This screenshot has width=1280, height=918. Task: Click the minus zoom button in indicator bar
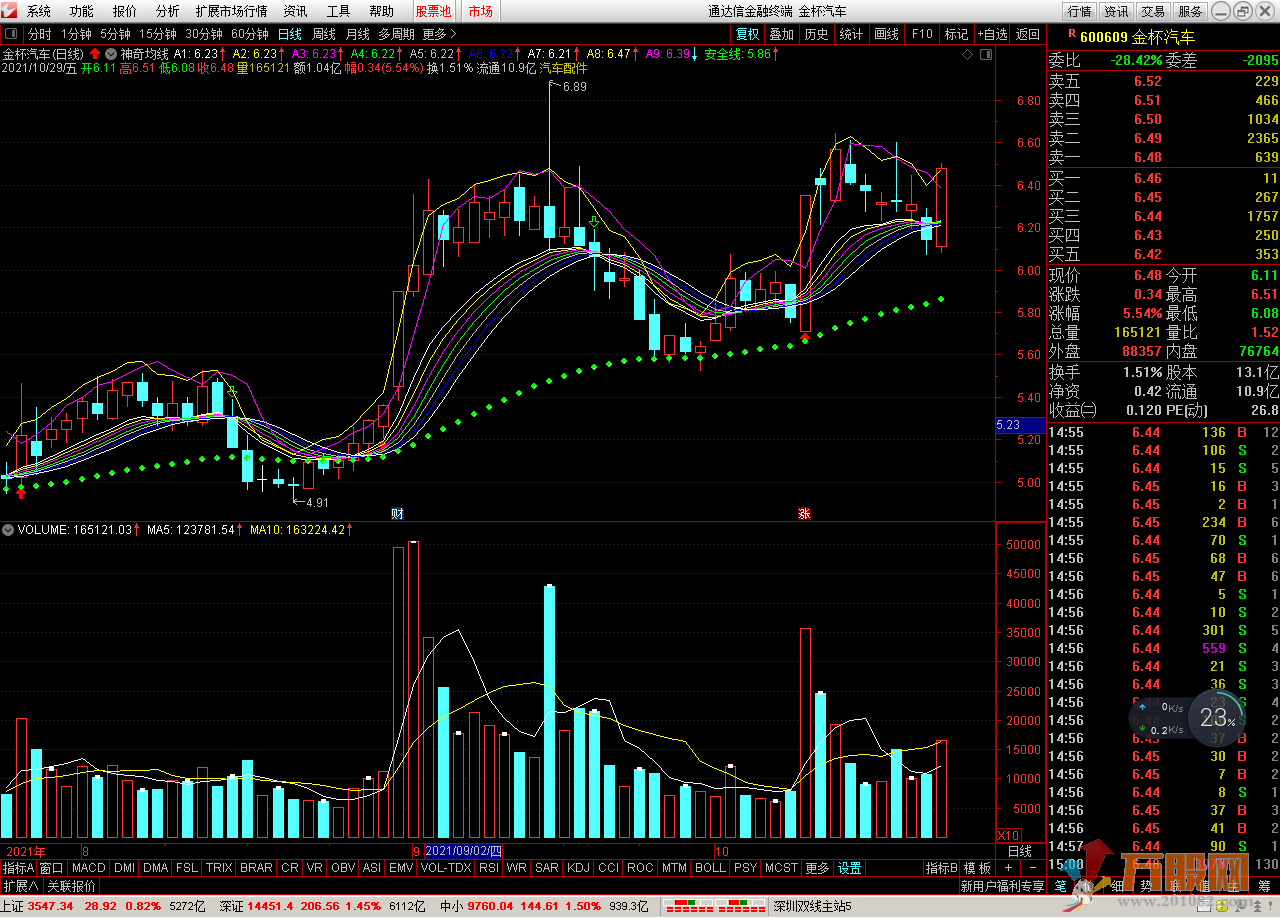(1032, 868)
